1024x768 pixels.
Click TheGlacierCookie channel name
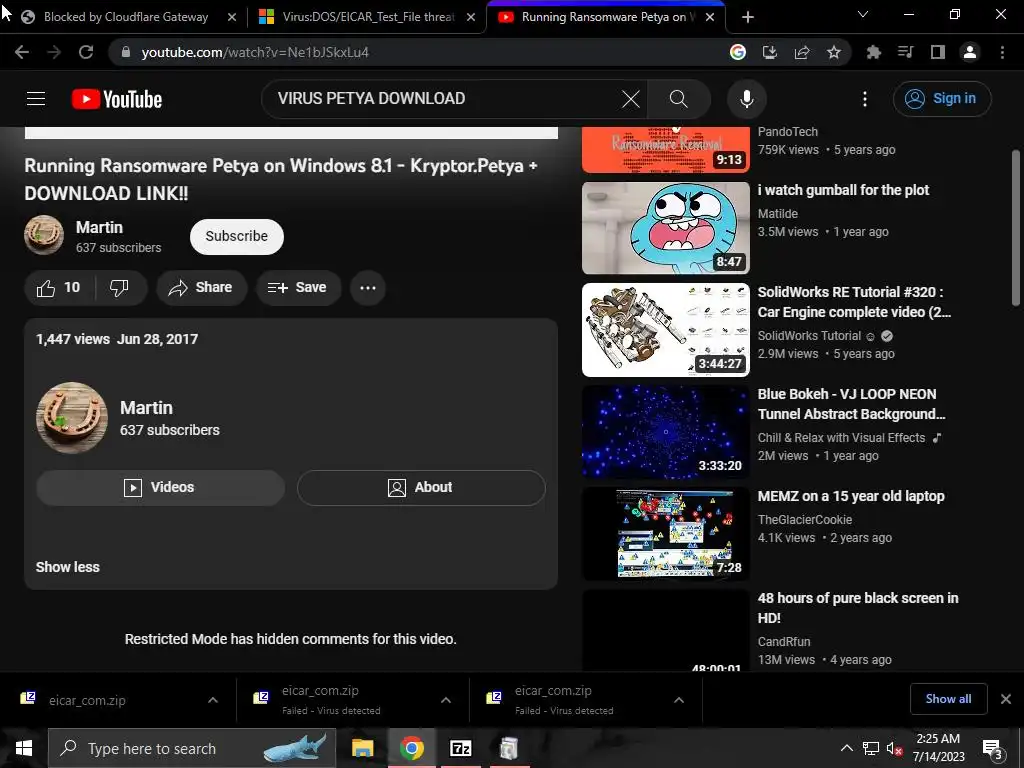[805, 520]
